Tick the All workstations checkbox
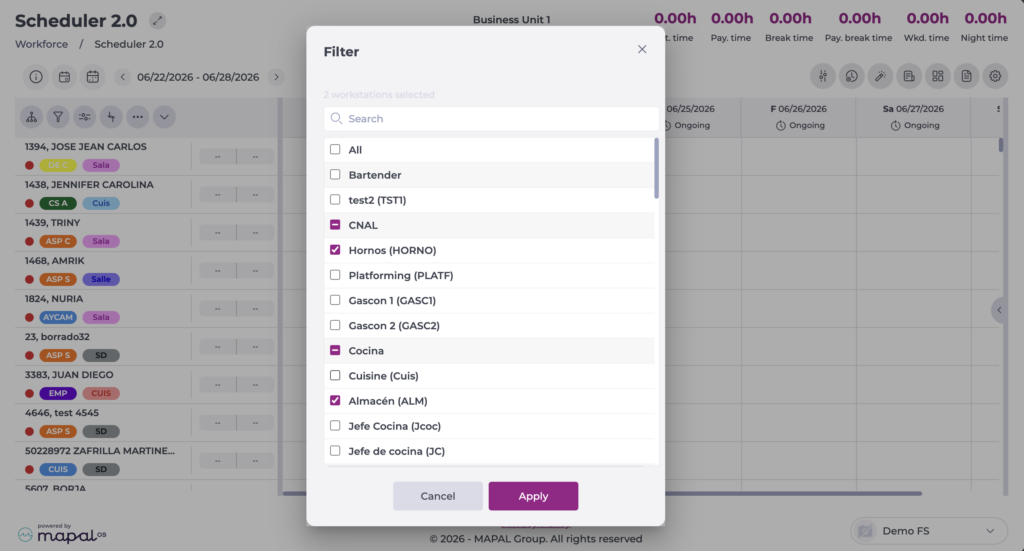Viewport: 1024px width, 551px height. pos(335,150)
